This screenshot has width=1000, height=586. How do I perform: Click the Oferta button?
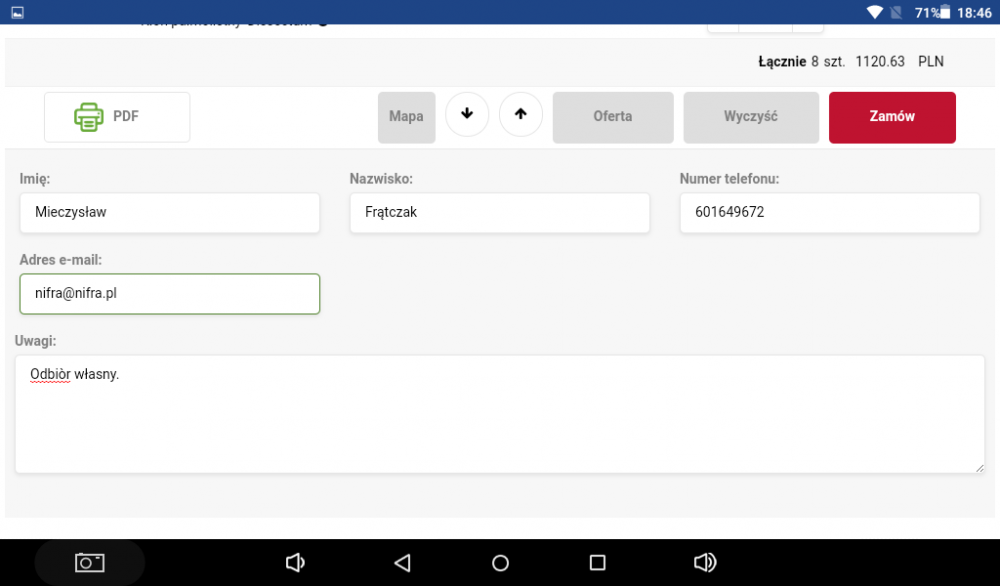tap(612, 117)
